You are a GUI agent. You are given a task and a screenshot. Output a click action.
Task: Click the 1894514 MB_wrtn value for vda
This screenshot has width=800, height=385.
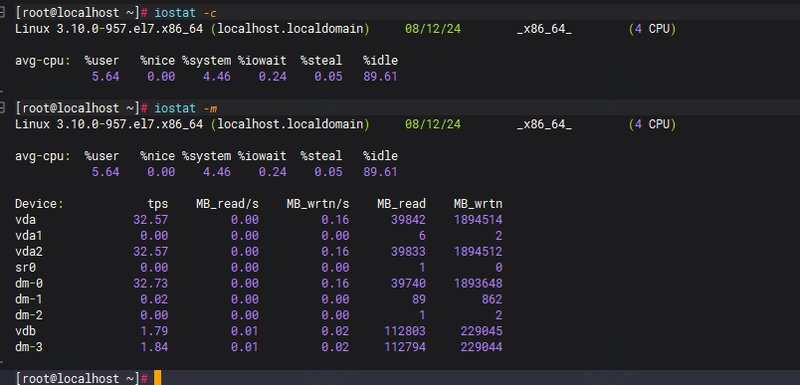478,220
